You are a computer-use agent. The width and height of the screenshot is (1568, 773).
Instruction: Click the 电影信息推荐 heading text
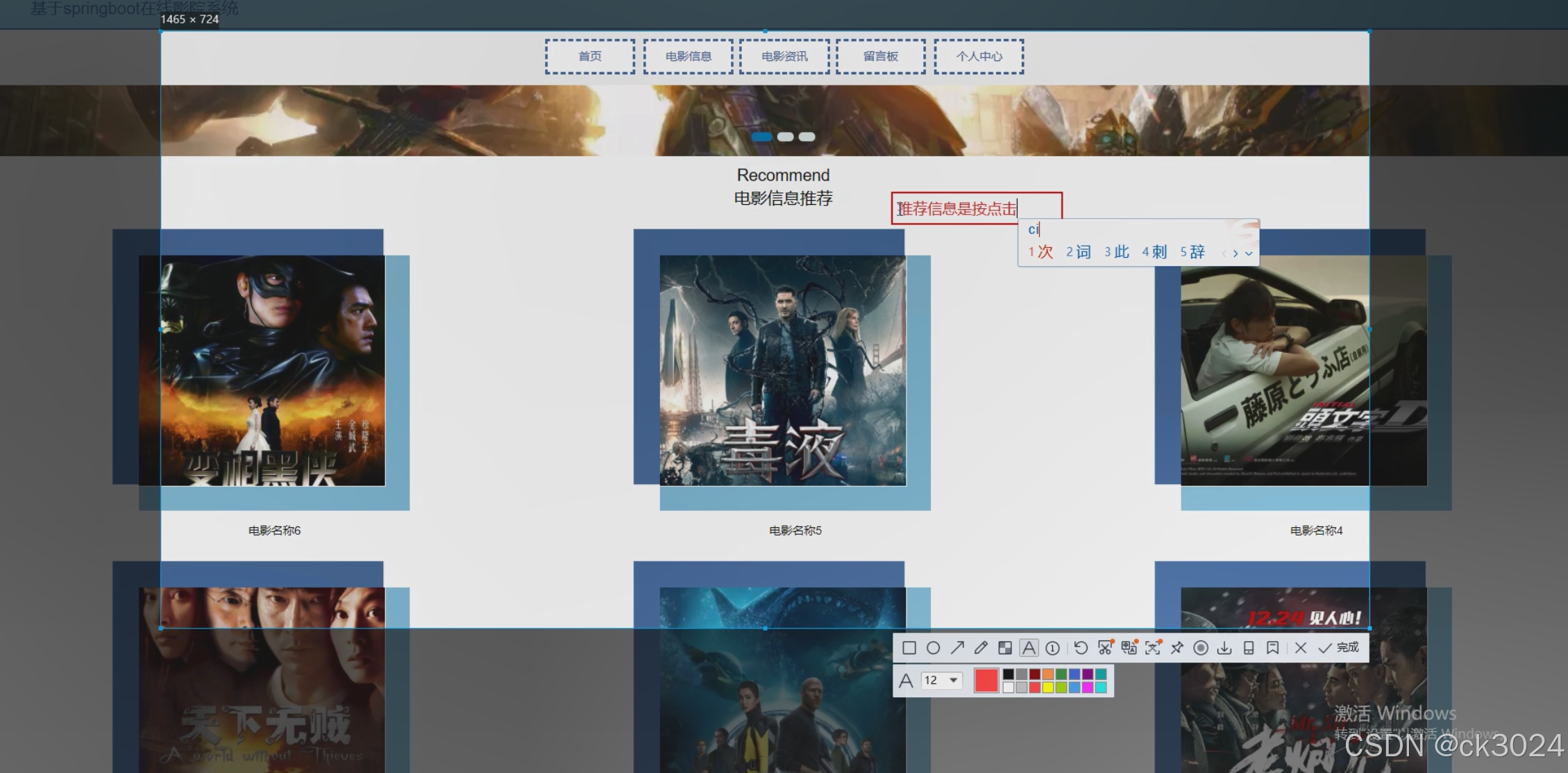[783, 199]
